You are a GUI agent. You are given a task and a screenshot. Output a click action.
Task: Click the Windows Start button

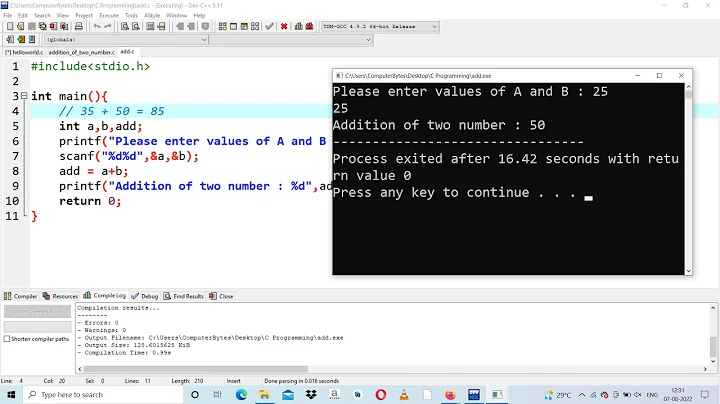[x=11, y=394]
